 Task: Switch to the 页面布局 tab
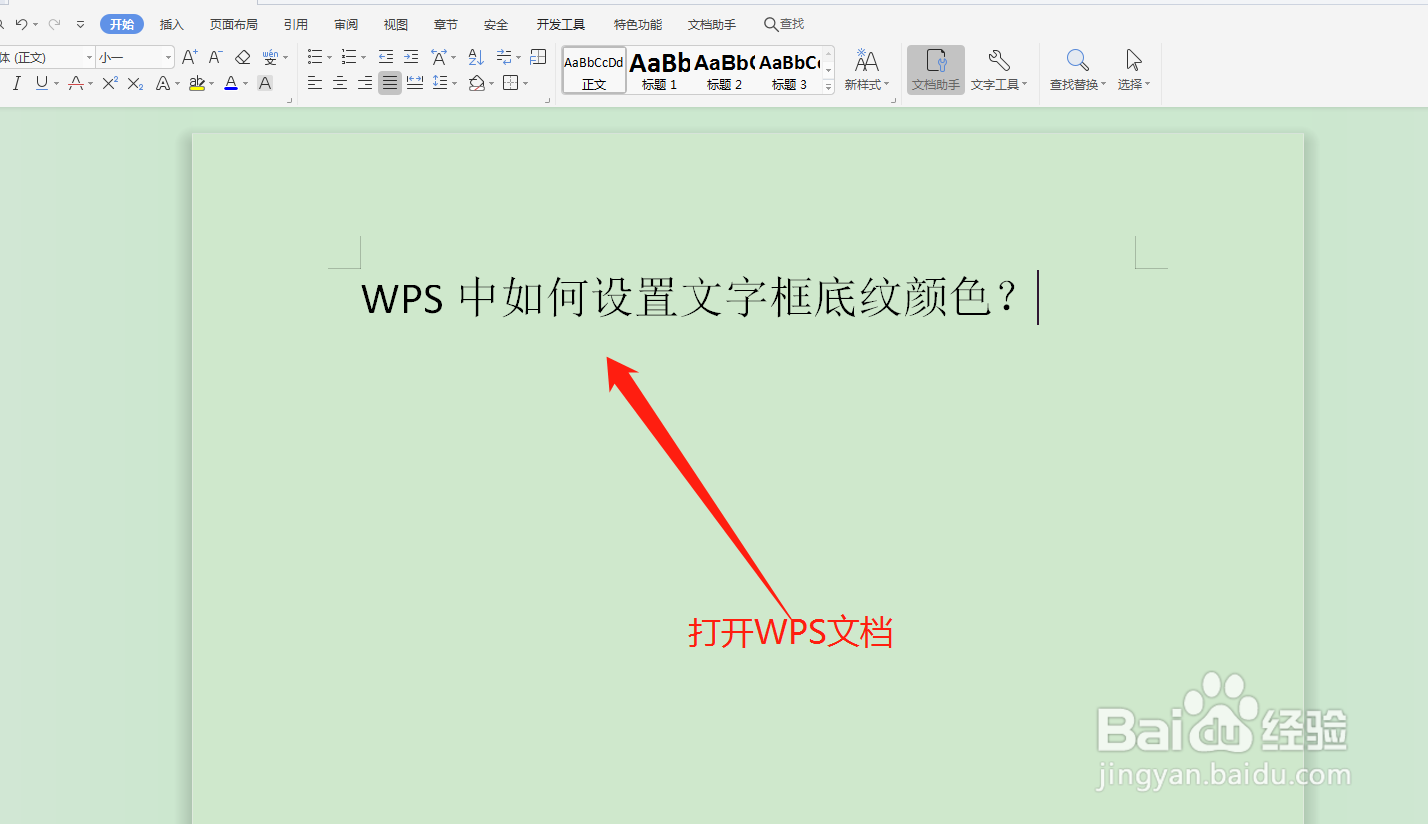[x=233, y=24]
